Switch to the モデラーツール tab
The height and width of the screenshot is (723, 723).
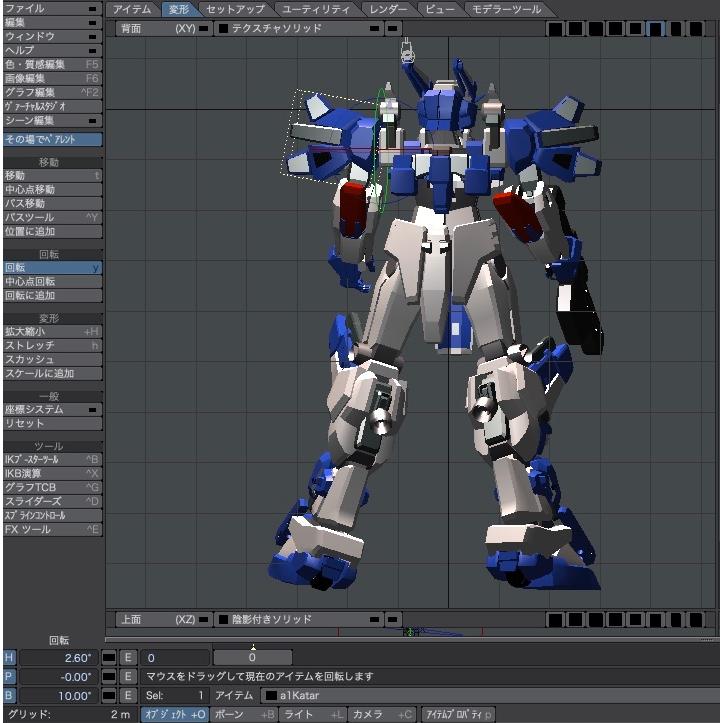click(x=506, y=9)
